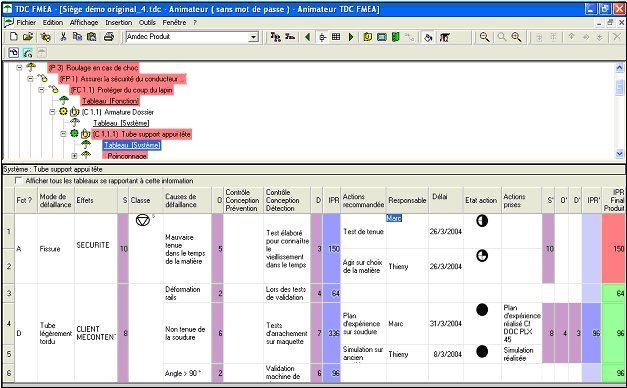
Task: Click the Classe safety symbol in row 1
Action: [143, 220]
